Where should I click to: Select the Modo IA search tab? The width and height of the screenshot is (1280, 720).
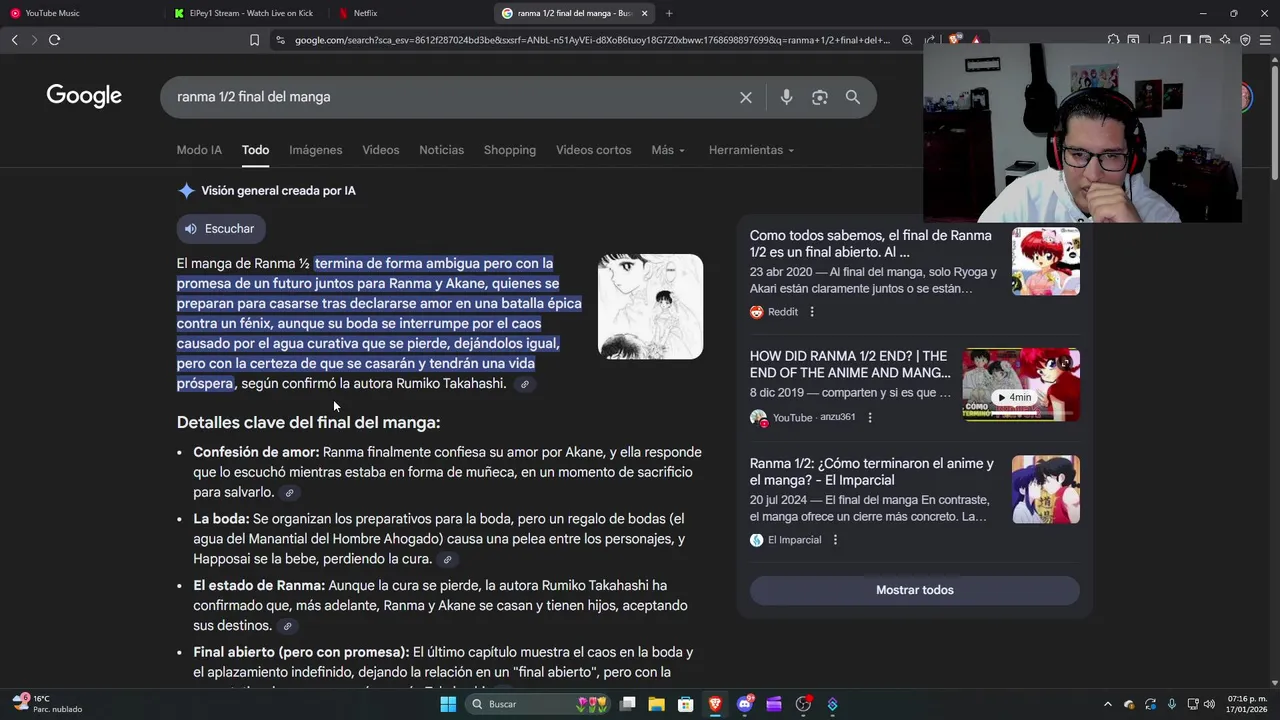pyautogui.click(x=199, y=150)
